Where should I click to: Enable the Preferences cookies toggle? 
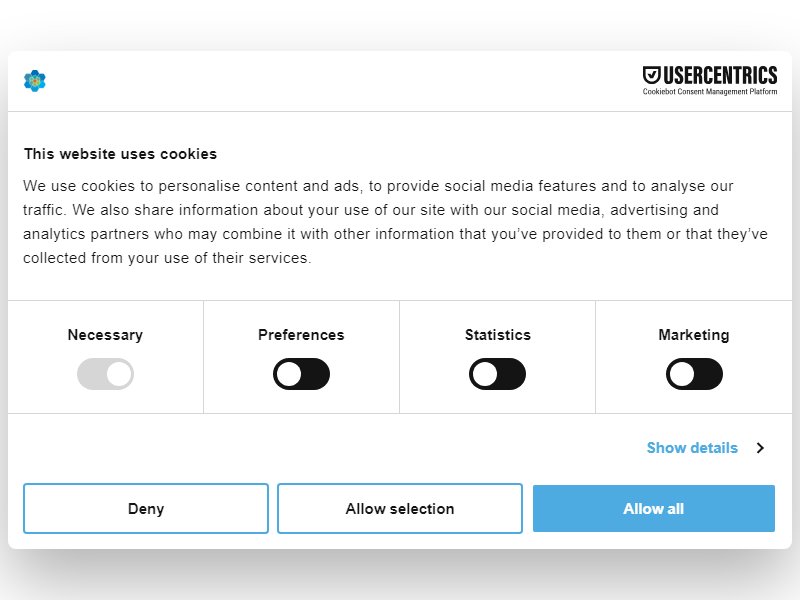coord(302,374)
